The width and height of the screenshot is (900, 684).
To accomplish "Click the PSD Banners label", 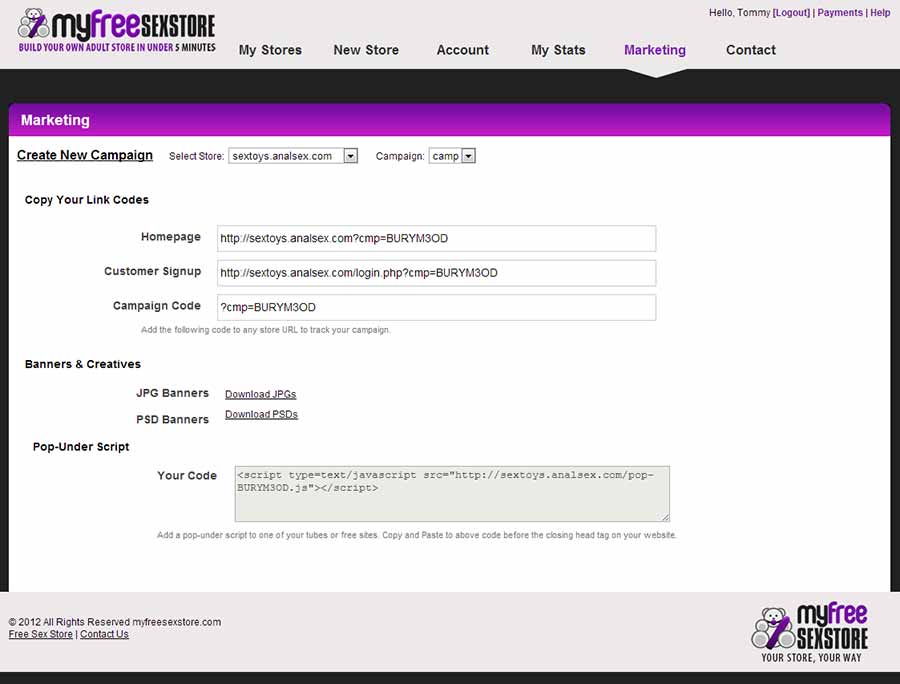I will [x=172, y=419].
